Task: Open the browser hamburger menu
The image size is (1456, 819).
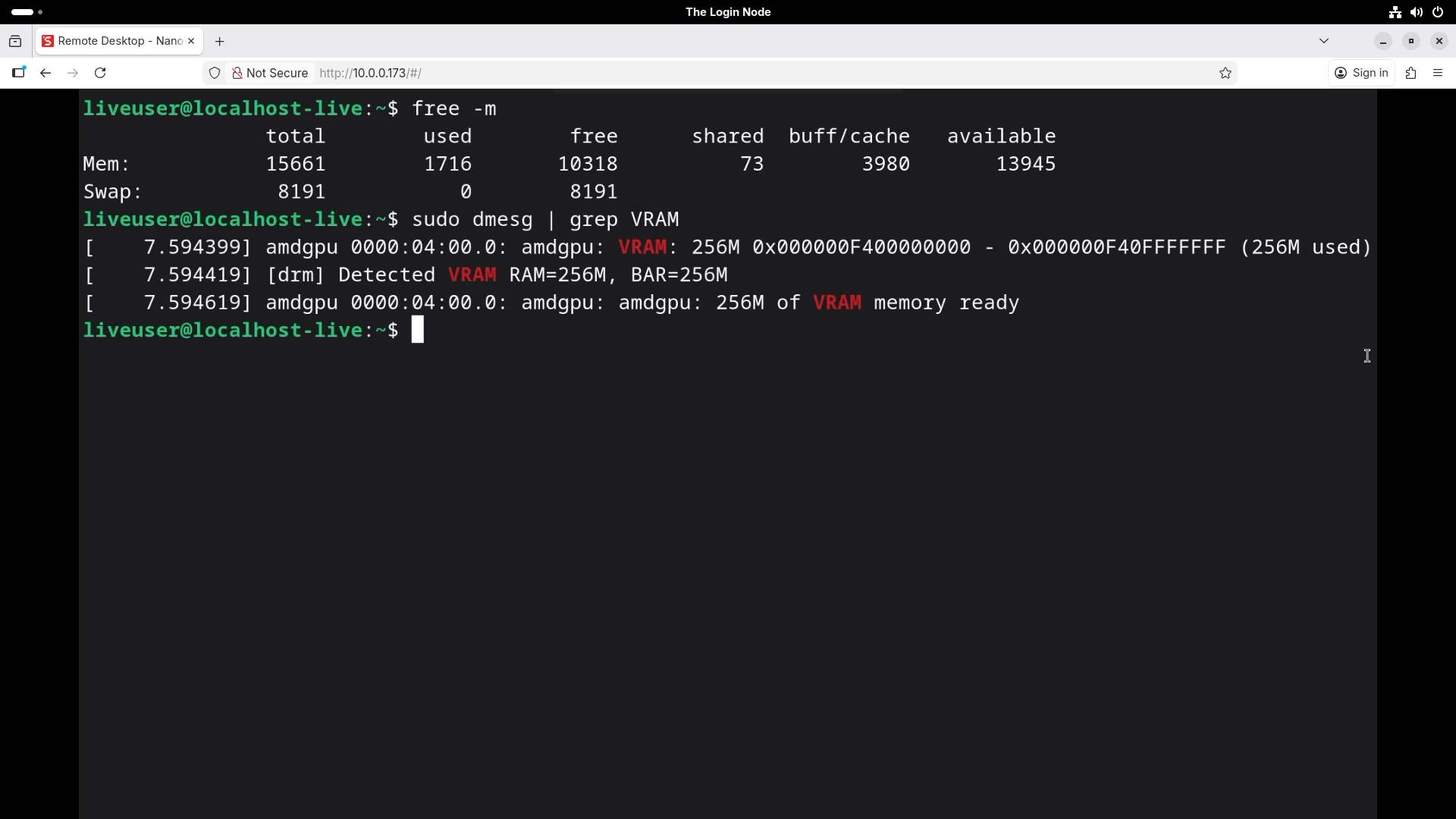Action: 1438,73
